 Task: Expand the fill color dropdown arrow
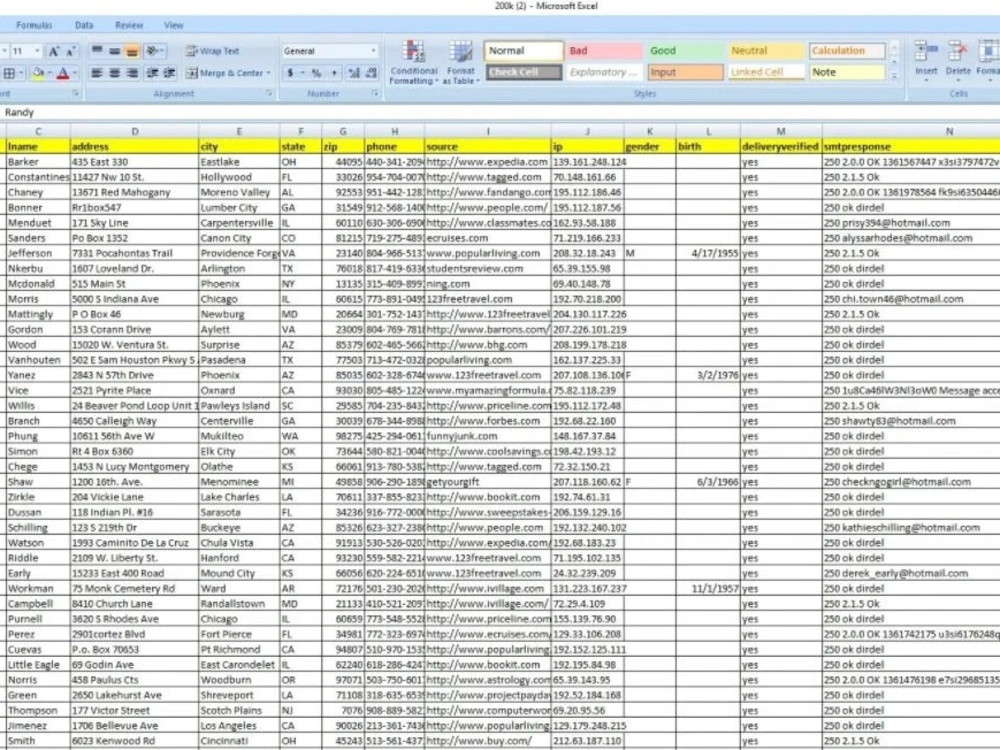(49, 73)
